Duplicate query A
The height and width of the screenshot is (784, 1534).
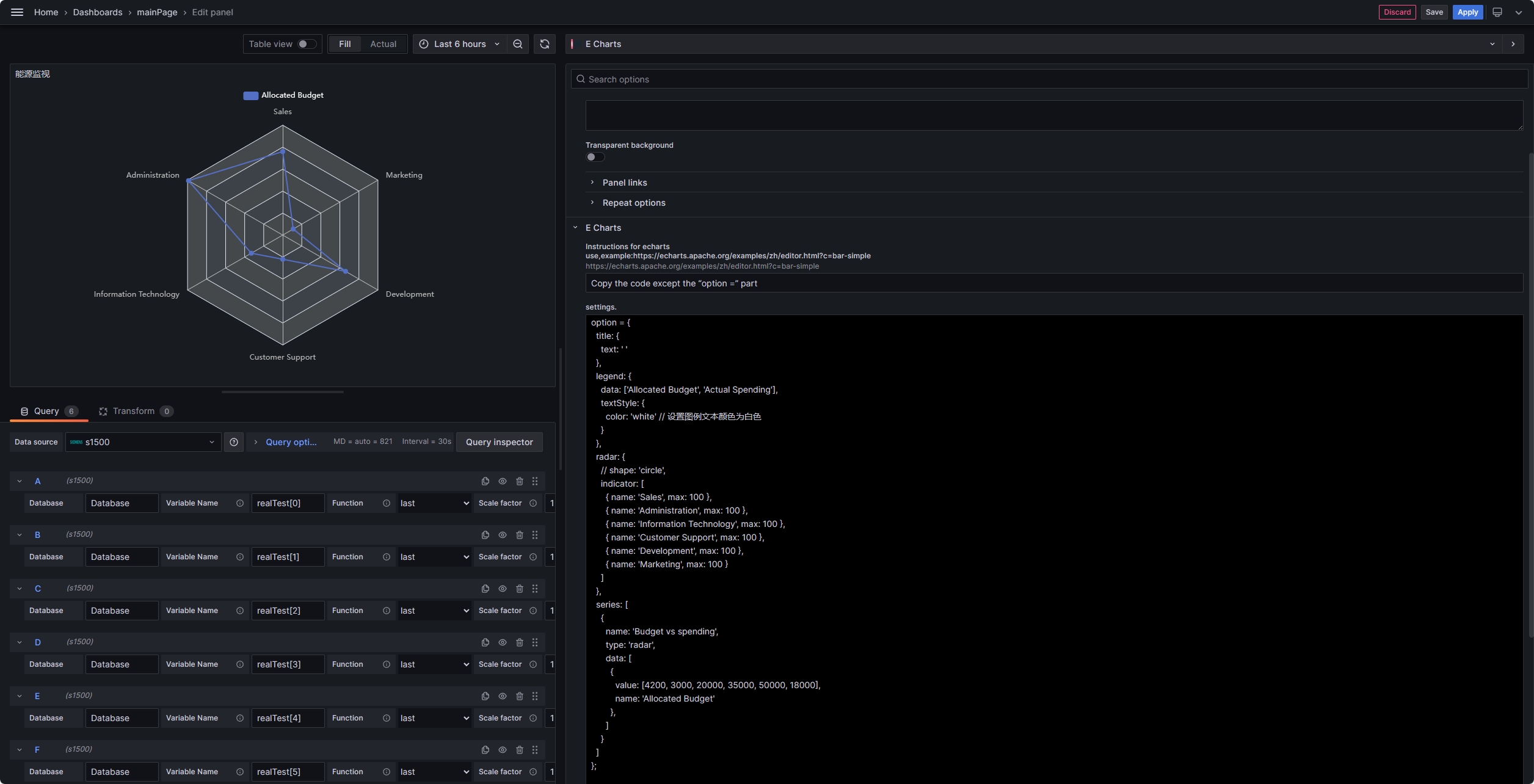coord(485,481)
